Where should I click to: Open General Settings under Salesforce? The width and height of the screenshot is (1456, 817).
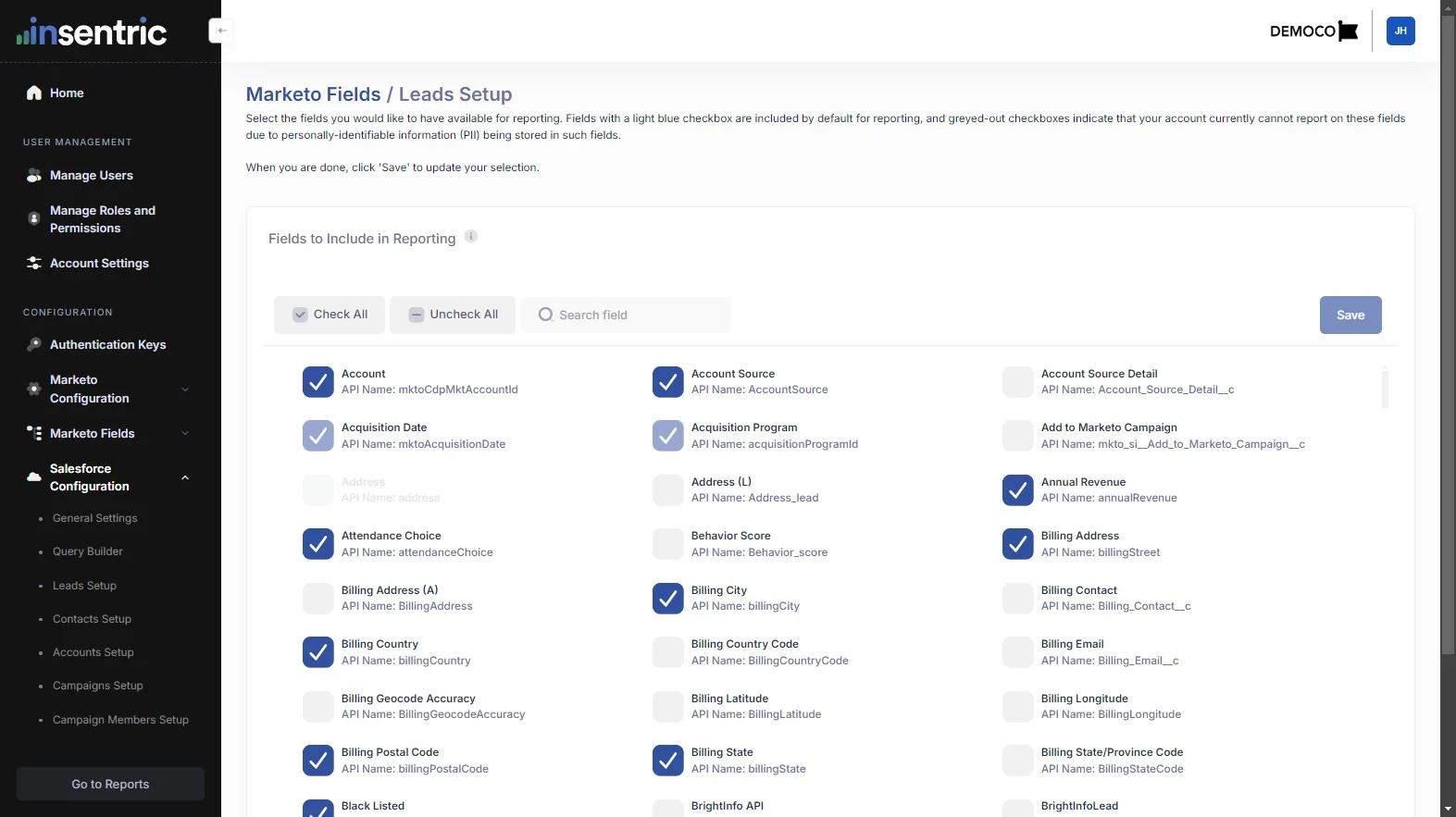(95, 518)
